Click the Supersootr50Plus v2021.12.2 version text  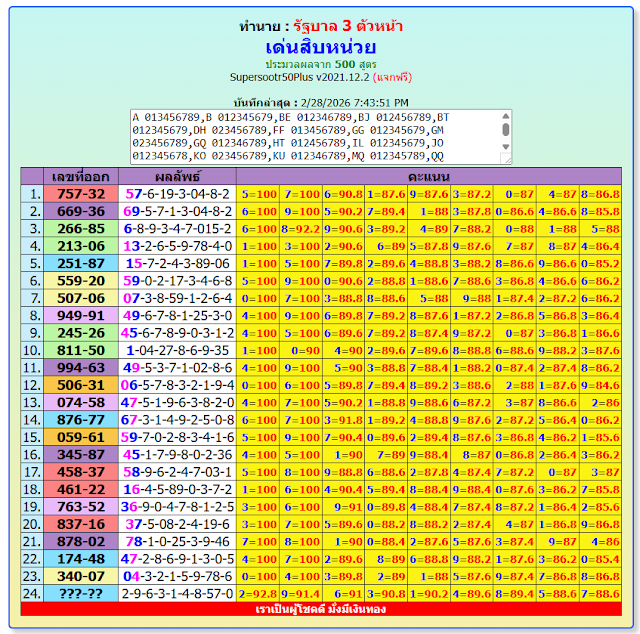[300, 77]
